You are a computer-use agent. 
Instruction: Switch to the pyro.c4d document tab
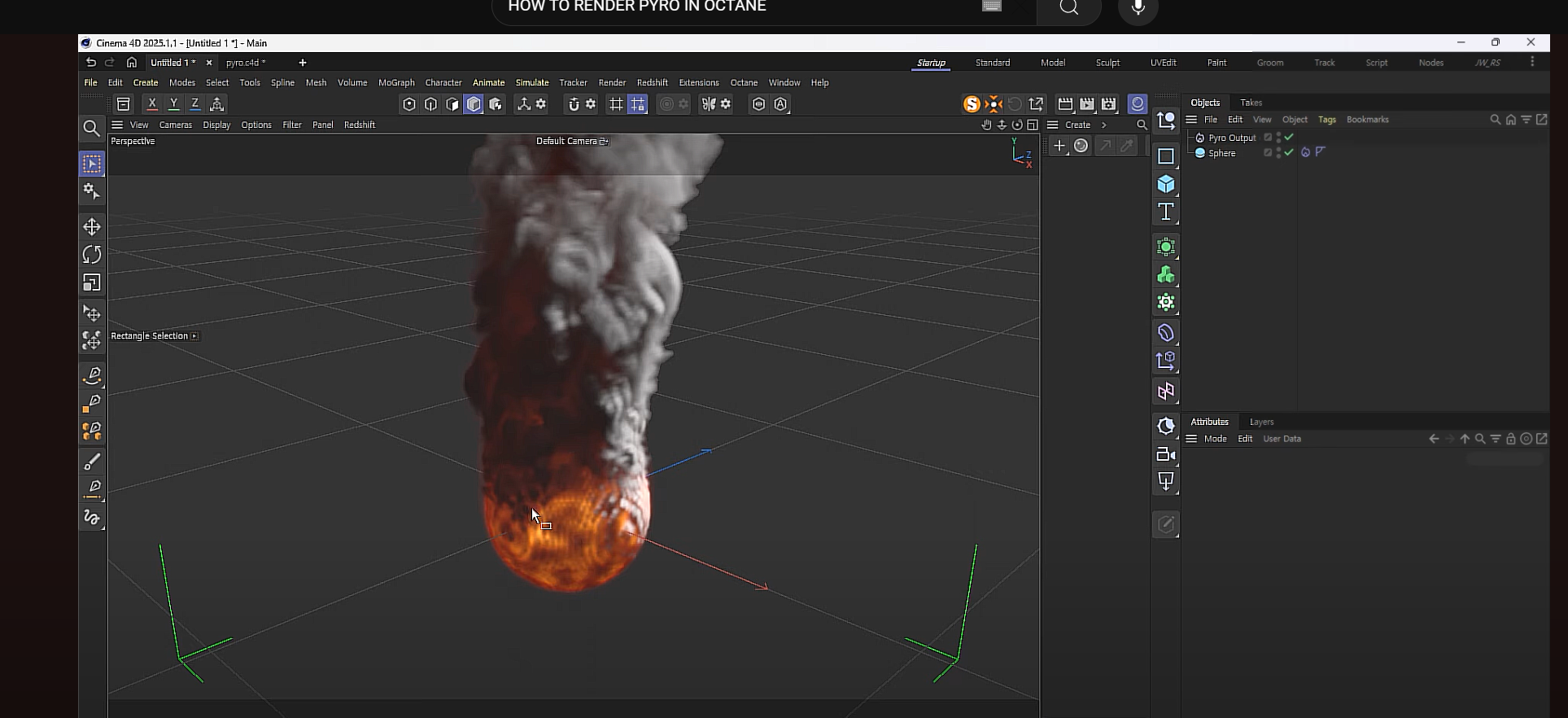click(x=246, y=63)
